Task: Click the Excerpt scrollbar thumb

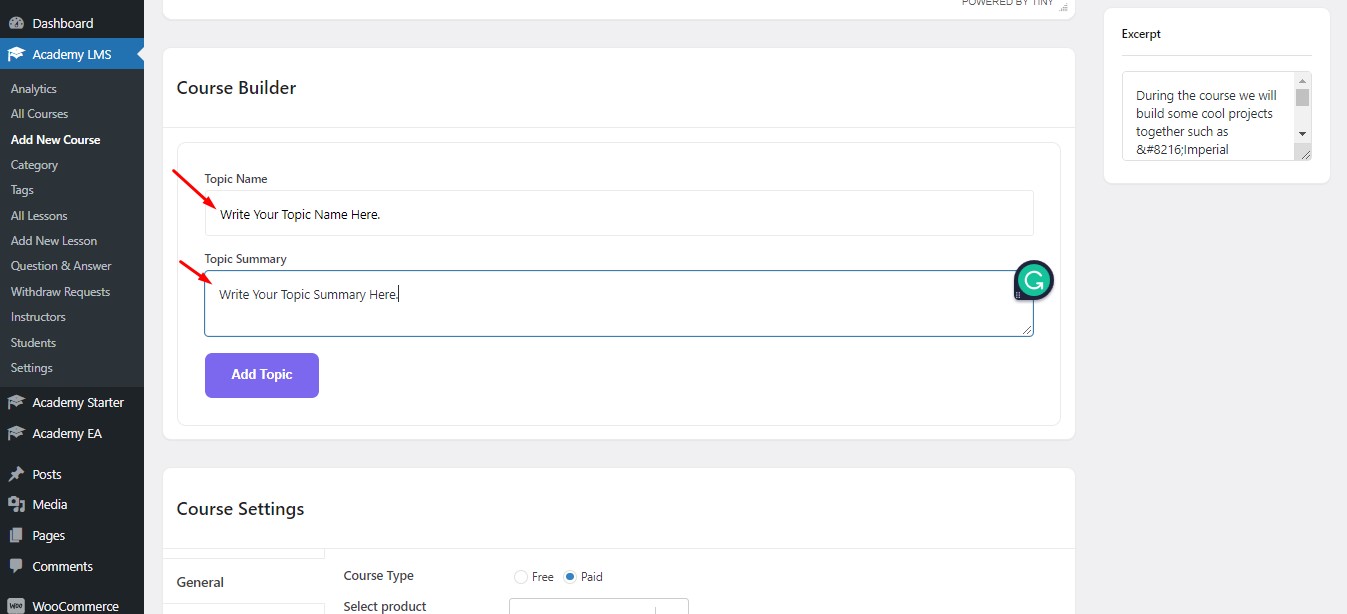Action: coord(1302,97)
